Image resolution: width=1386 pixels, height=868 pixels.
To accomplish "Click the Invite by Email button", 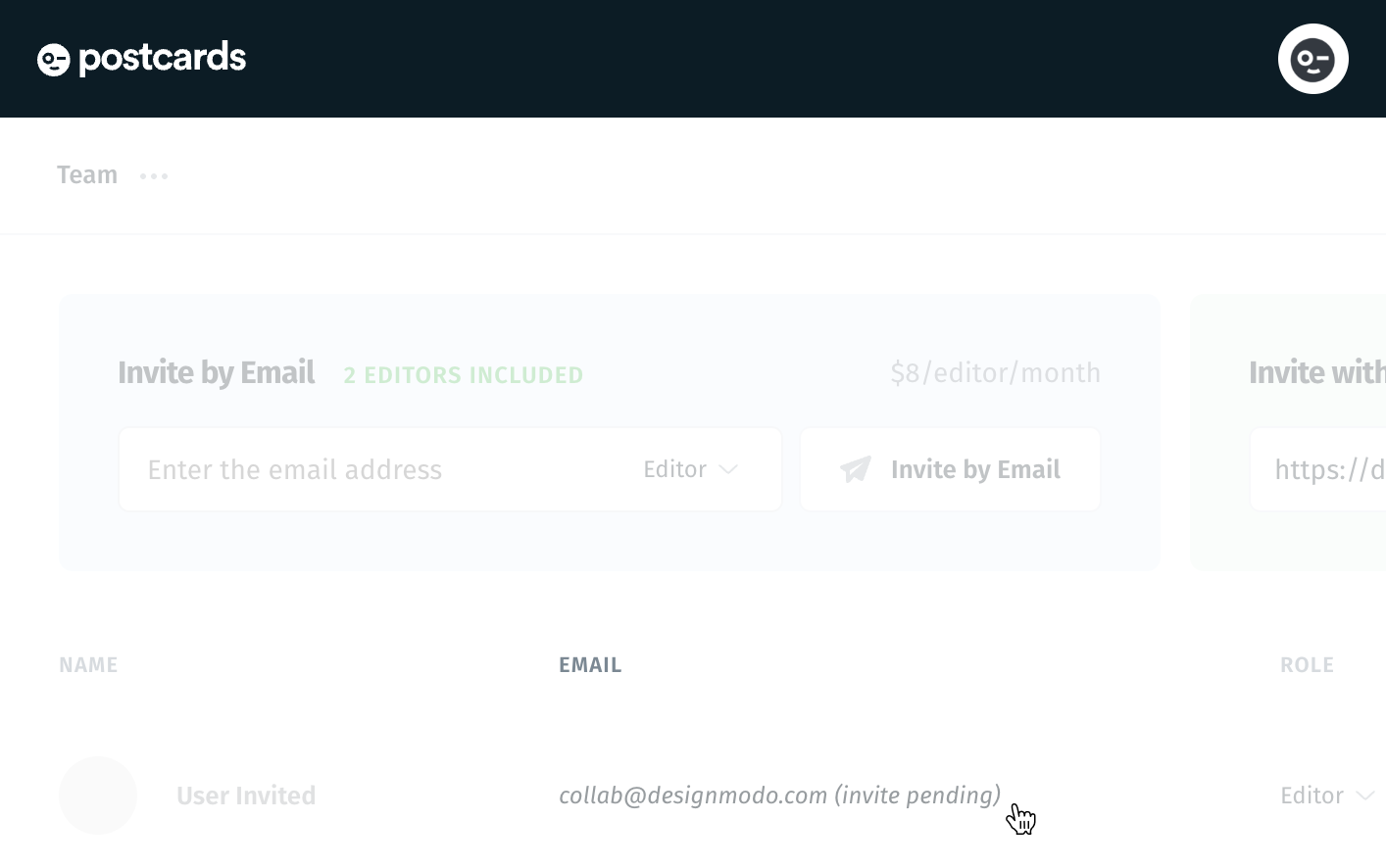I will point(950,469).
